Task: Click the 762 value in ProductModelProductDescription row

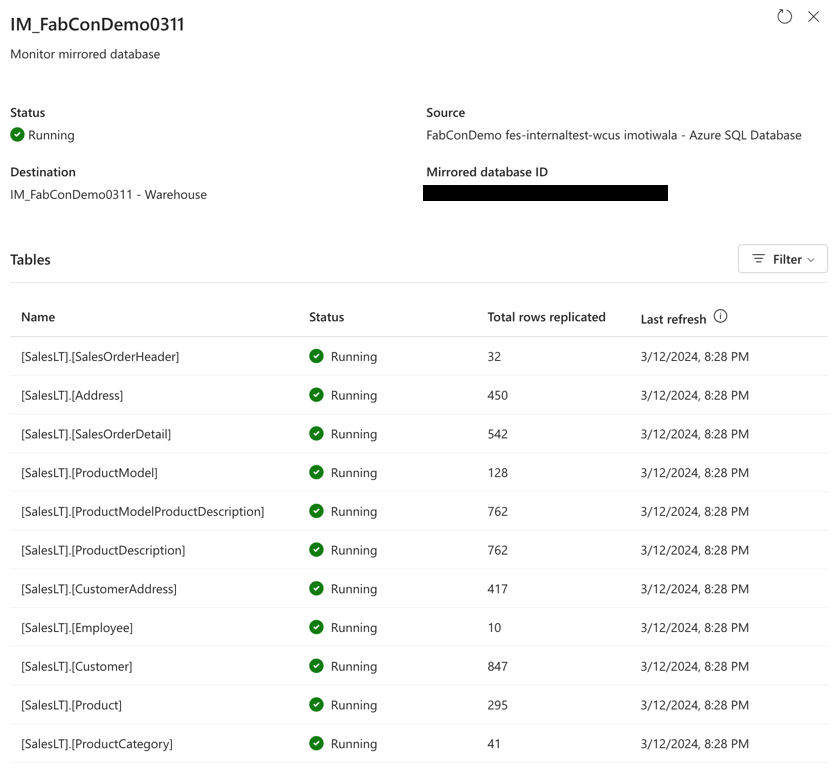Action: point(498,512)
